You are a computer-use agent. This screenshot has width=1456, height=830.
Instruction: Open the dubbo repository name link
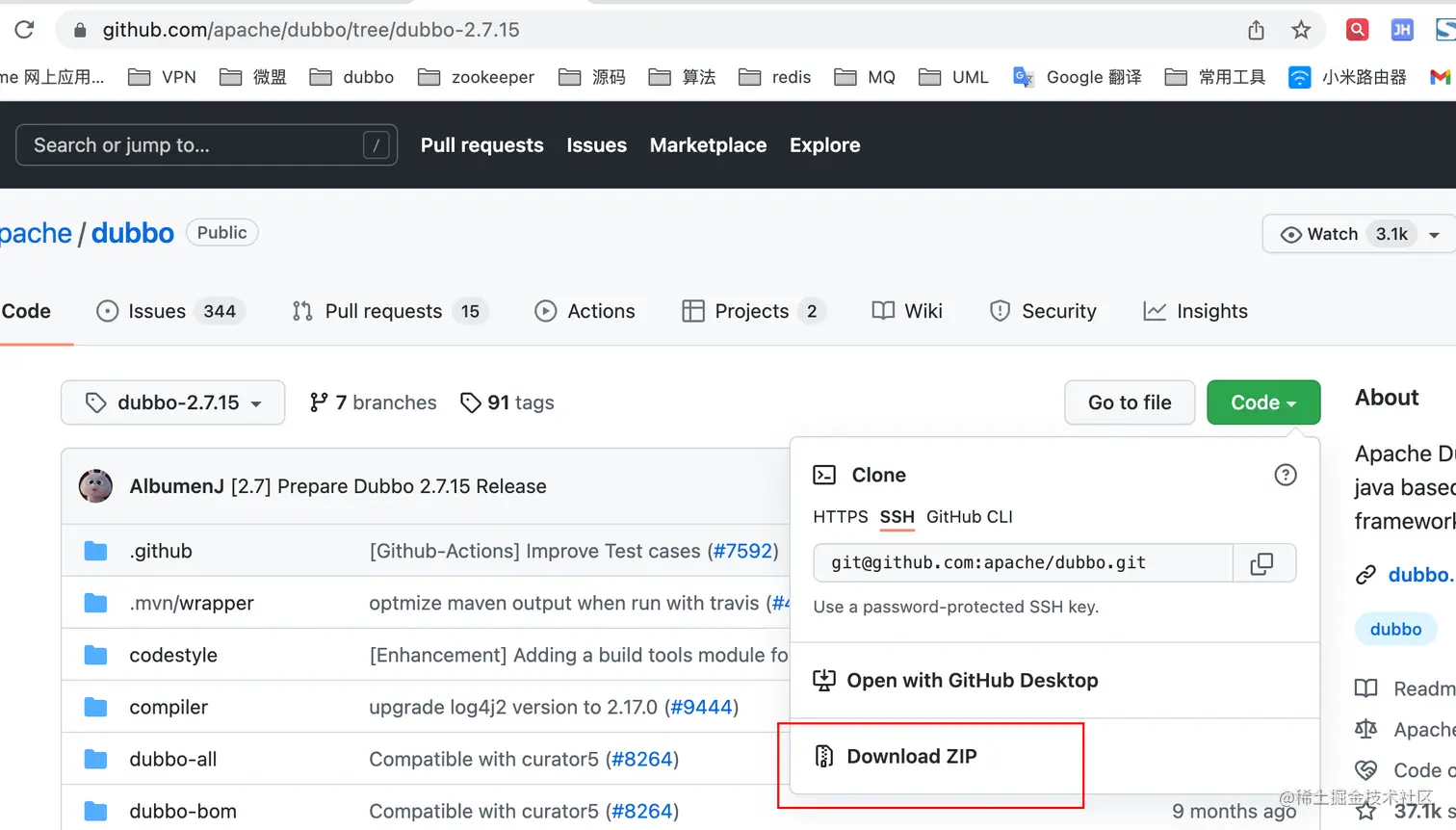click(x=133, y=233)
